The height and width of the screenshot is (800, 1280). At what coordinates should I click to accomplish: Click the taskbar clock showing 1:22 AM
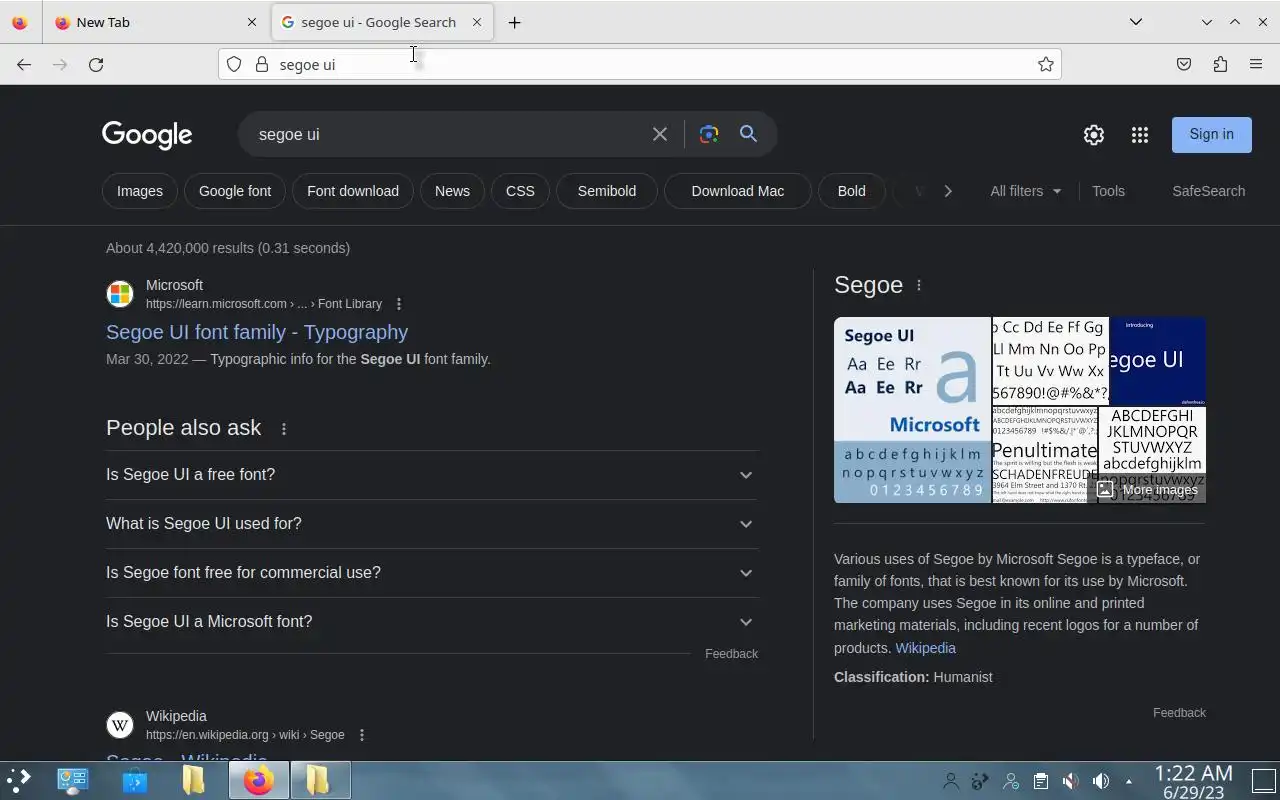click(1193, 781)
